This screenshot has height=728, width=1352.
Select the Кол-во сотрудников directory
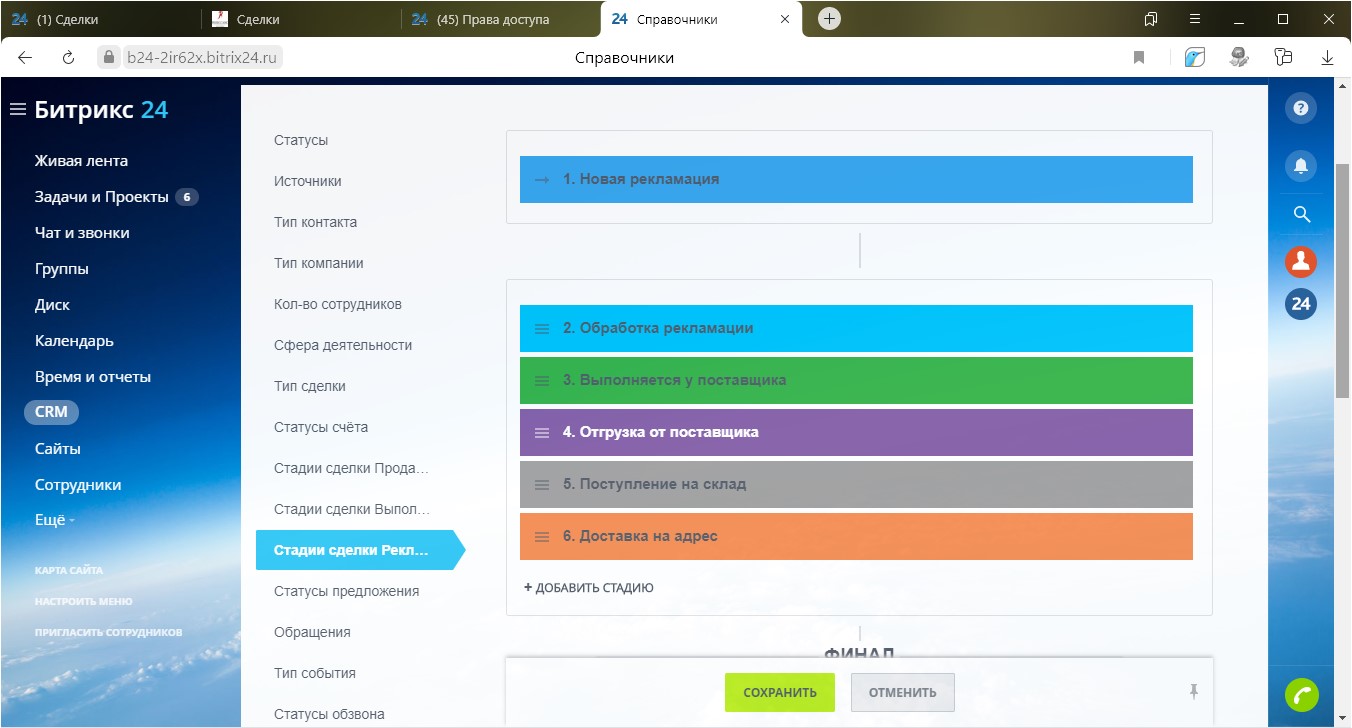tap(338, 304)
